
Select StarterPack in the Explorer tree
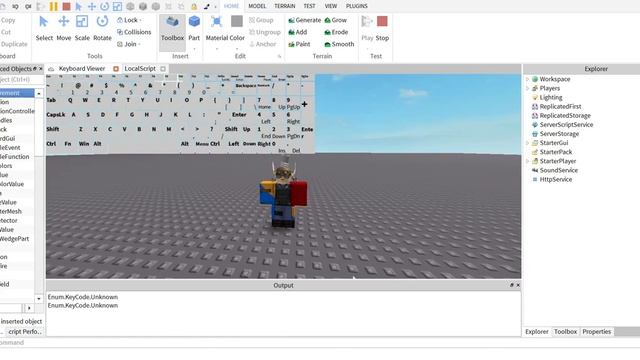coord(552,152)
